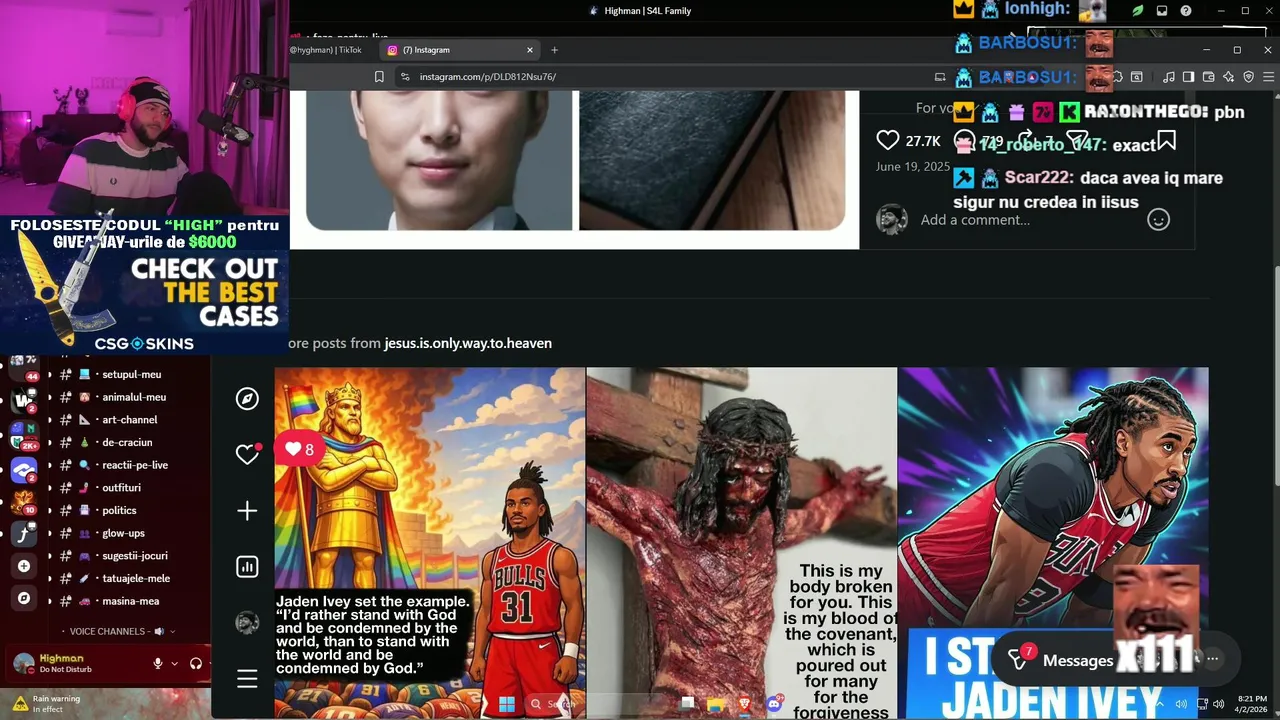Open Messages more options ellipsis
Viewport: 1280px width, 720px height.
coord(1213,659)
